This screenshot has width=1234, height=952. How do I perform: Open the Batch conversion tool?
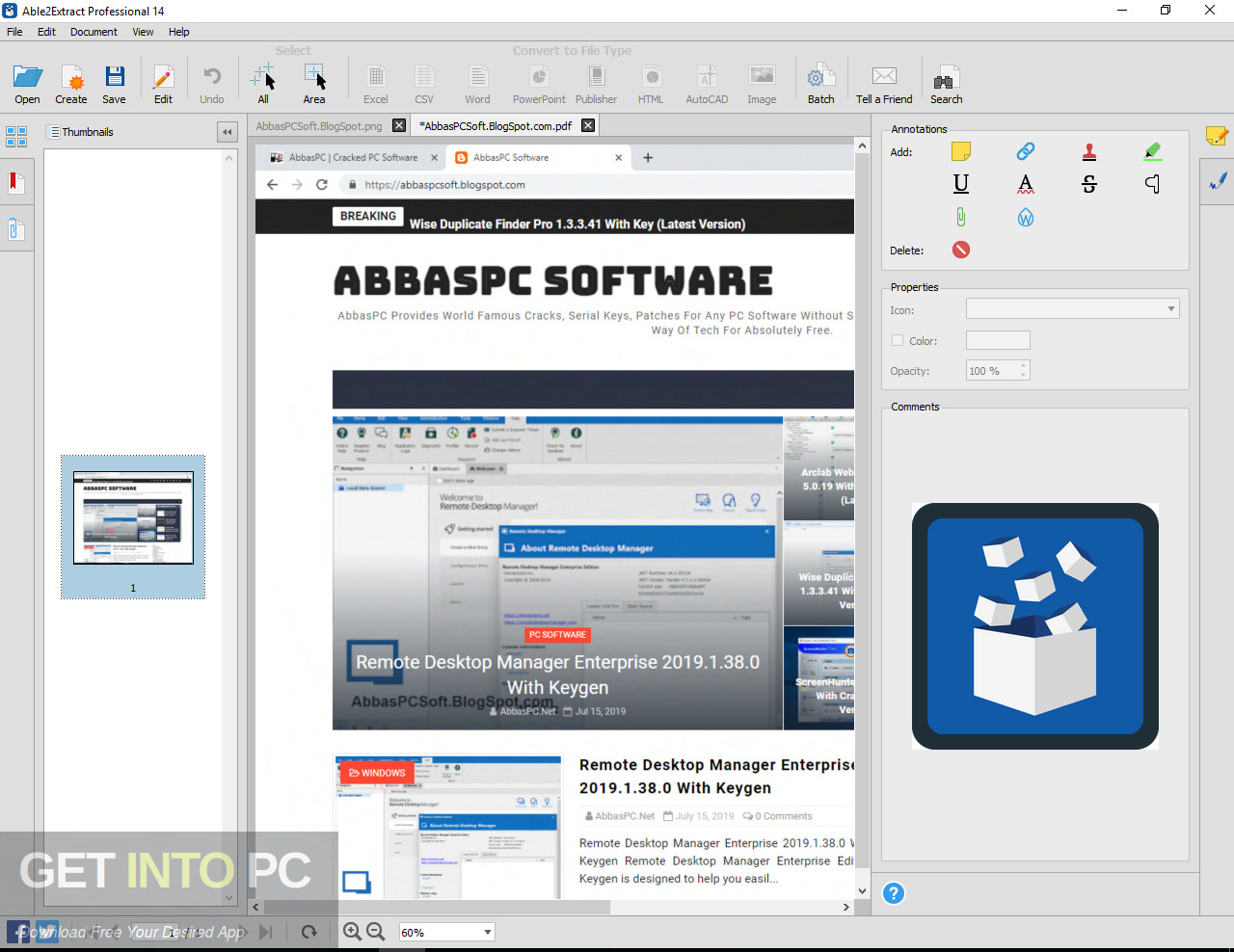(x=820, y=77)
